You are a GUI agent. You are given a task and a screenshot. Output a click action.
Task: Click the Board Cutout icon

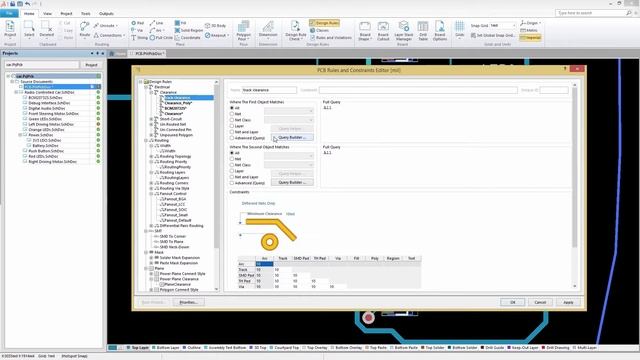tap(383, 30)
